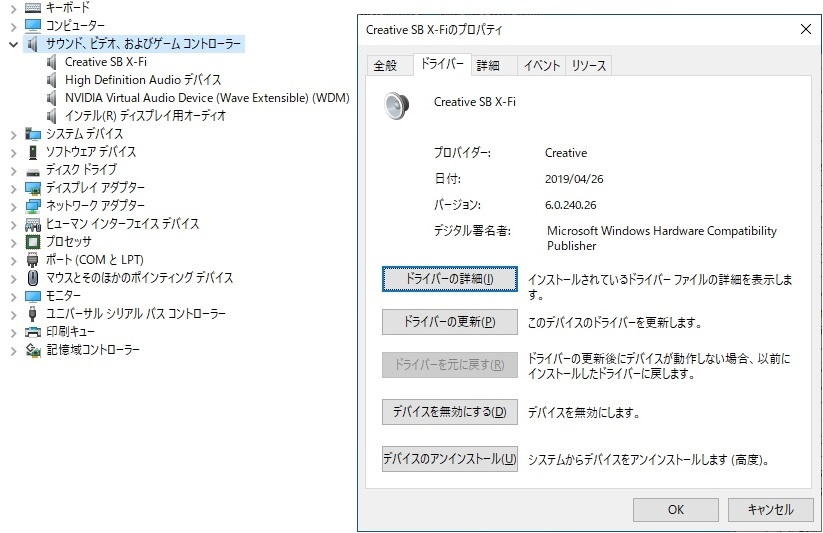
Task: Expand the システム デバイス node
Action: coord(13,134)
